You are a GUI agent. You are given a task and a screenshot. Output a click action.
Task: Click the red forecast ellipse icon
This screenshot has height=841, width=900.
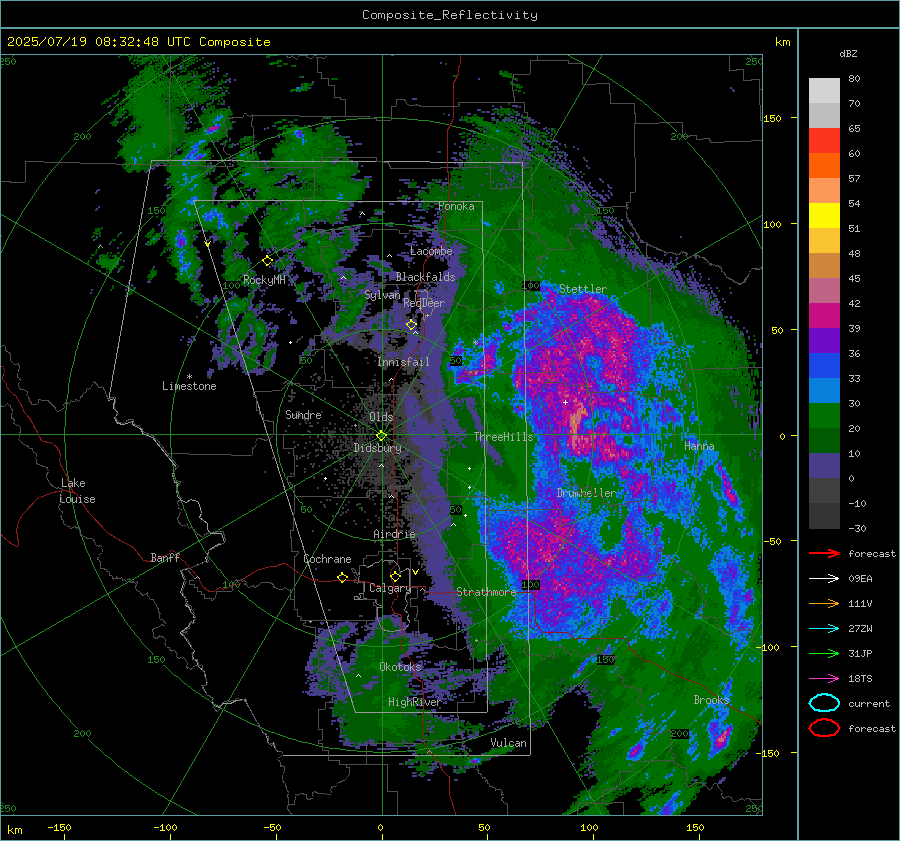(x=824, y=728)
